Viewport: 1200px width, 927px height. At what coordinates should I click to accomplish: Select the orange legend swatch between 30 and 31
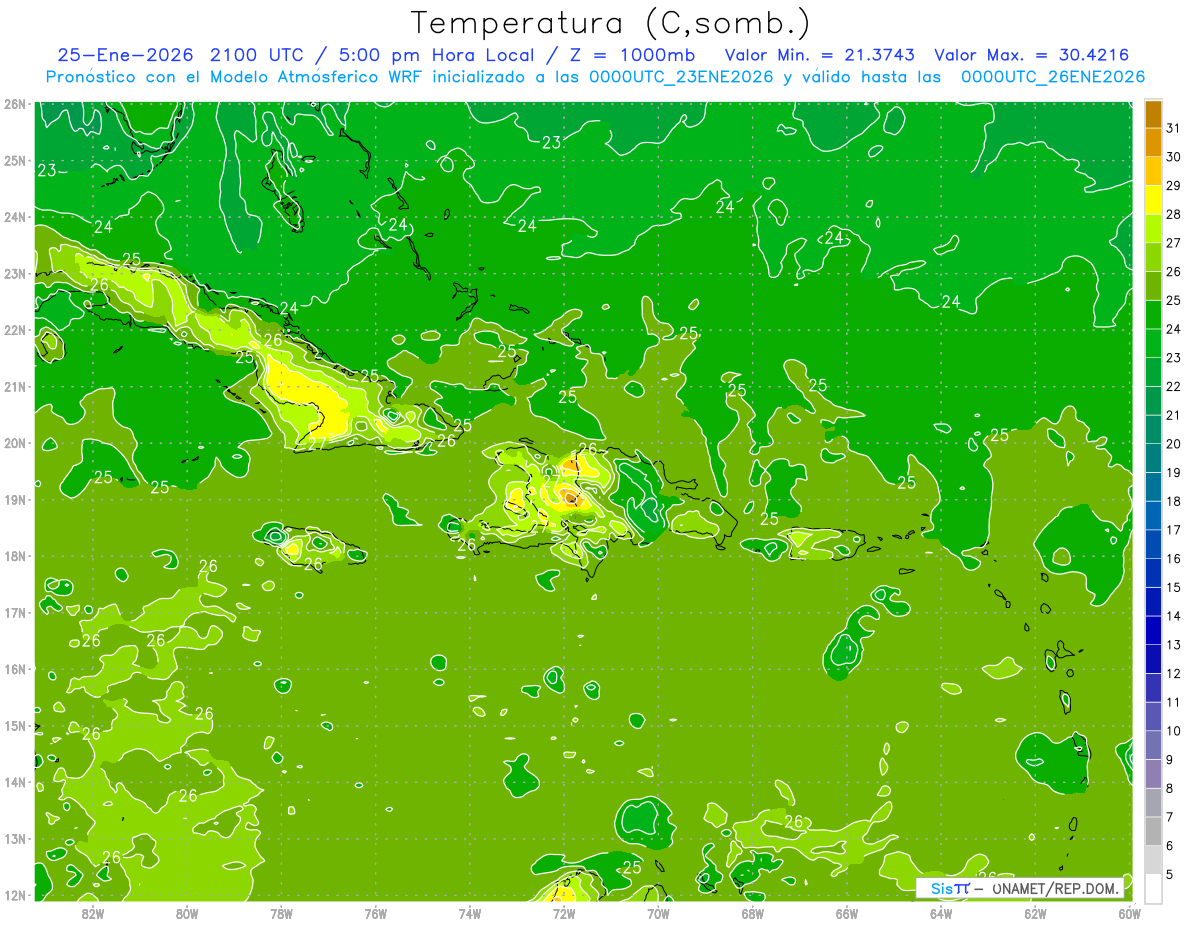pos(1153,142)
